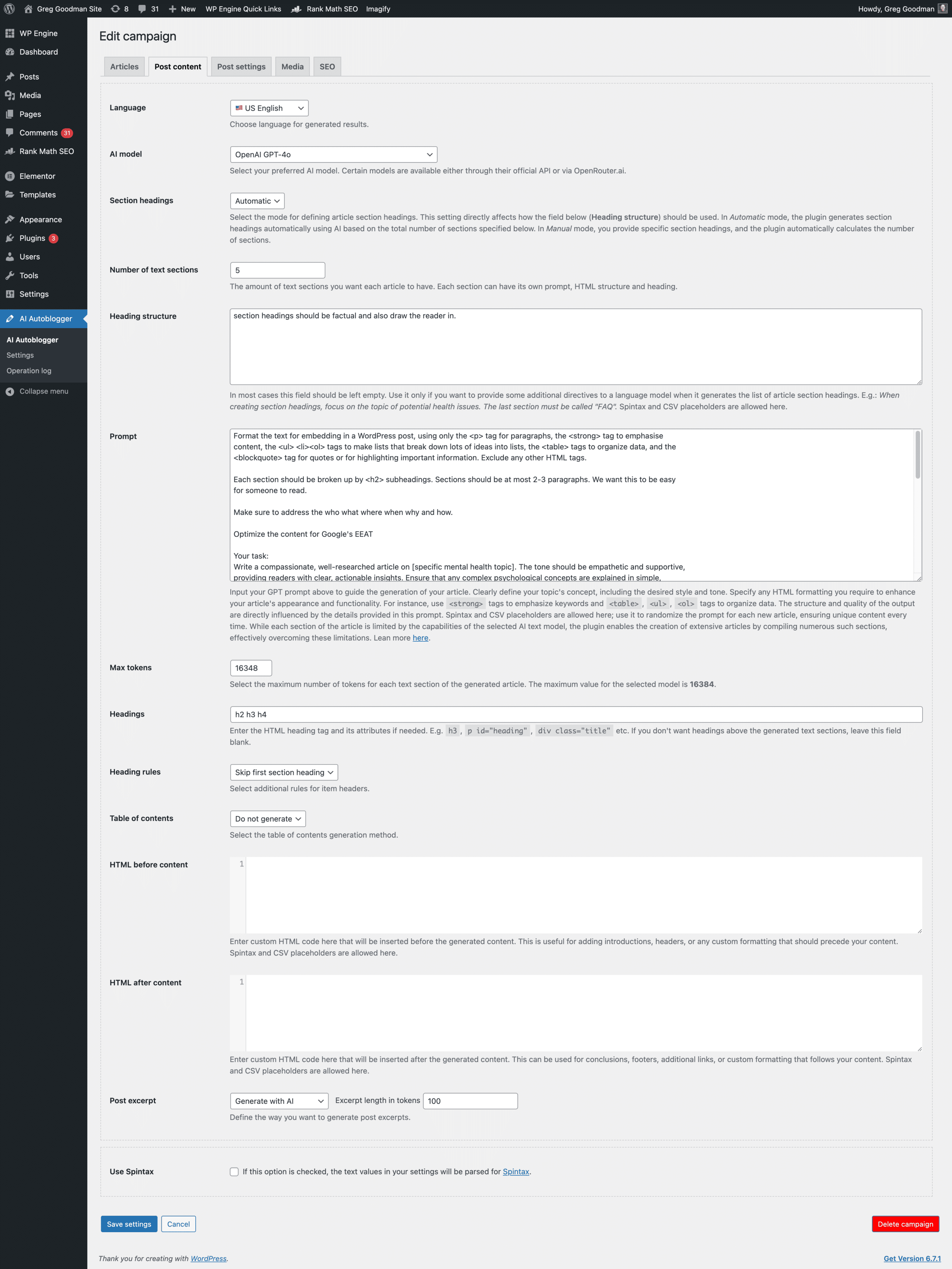
Task: Open the SEO tab
Action: (x=326, y=66)
